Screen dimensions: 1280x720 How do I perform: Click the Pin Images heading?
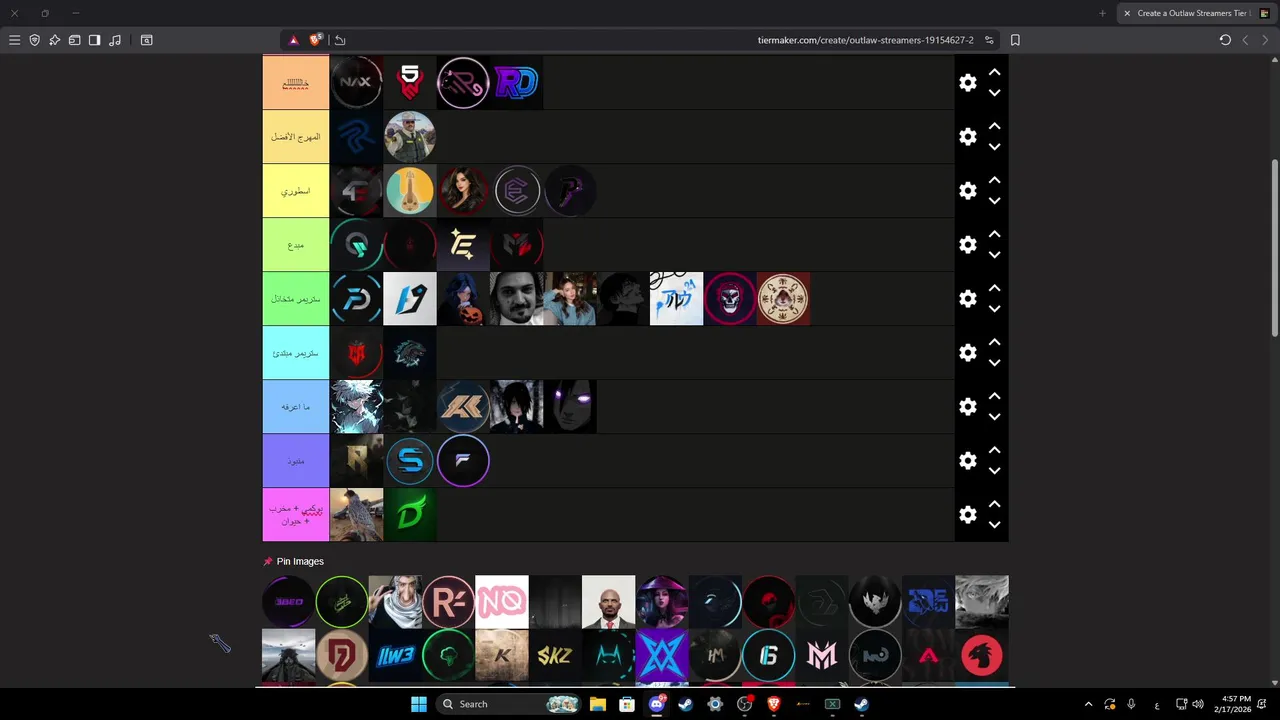click(x=300, y=562)
